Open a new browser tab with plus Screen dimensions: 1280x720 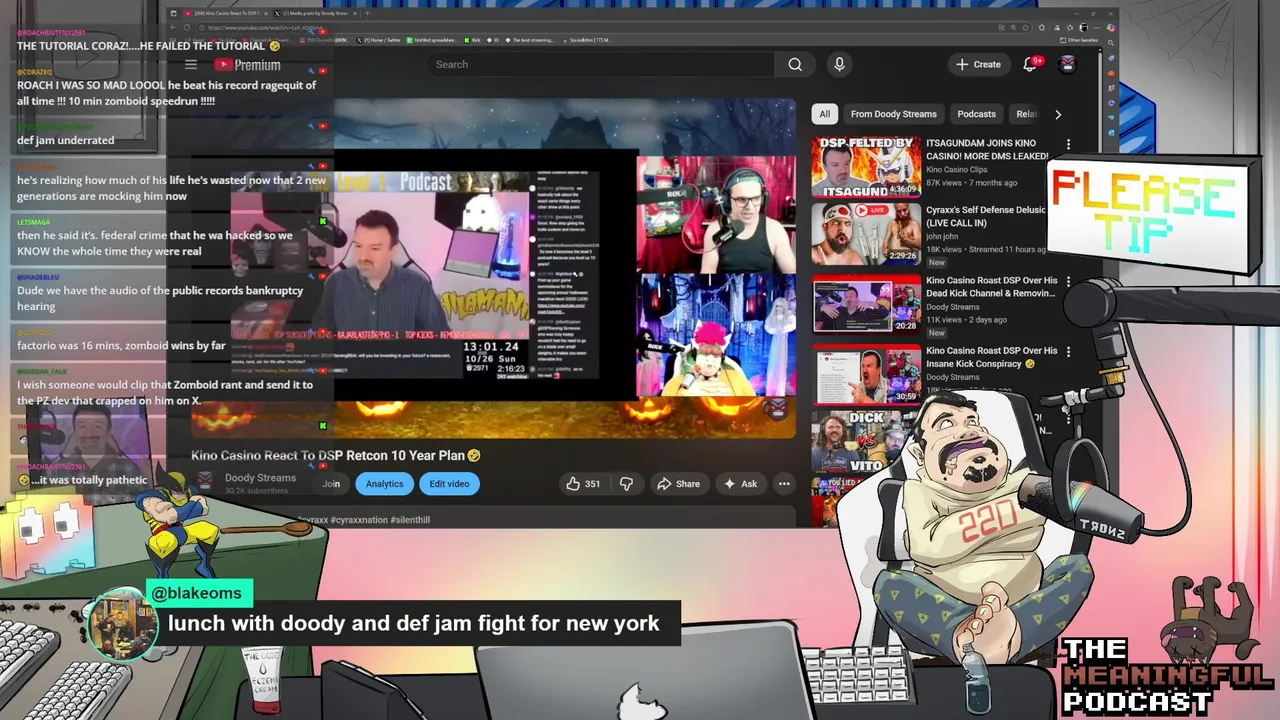tap(367, 13)
